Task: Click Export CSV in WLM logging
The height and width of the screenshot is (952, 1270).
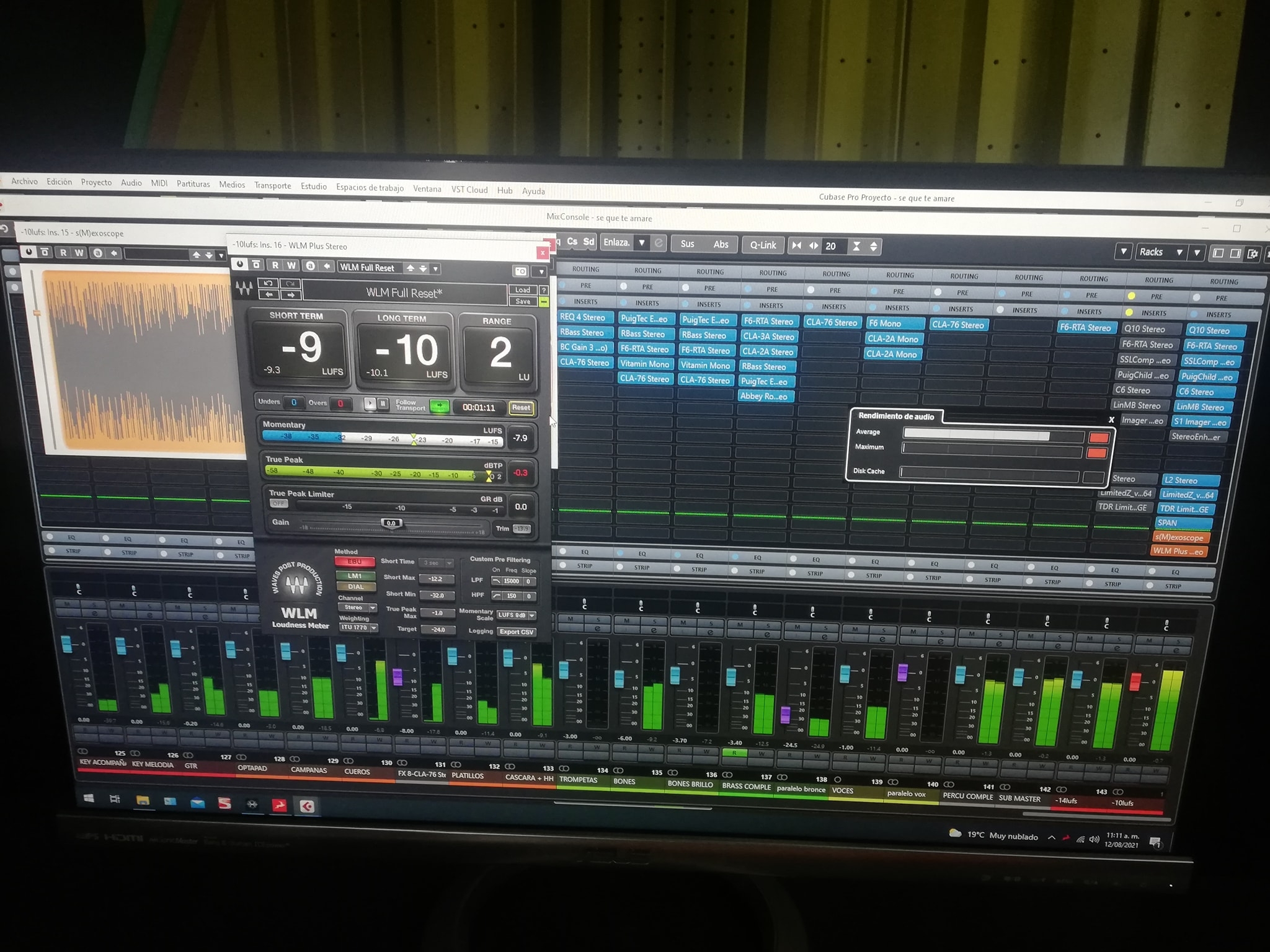Action: 517,632
